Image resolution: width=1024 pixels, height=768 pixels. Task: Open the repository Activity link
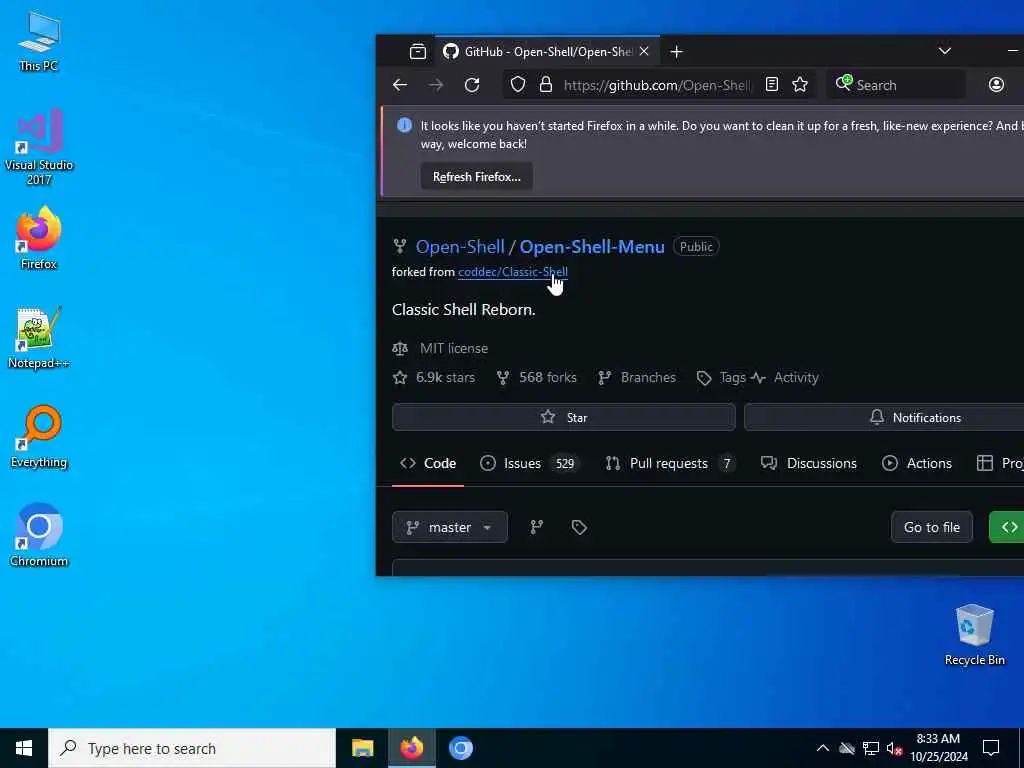[x=785, y=377]
